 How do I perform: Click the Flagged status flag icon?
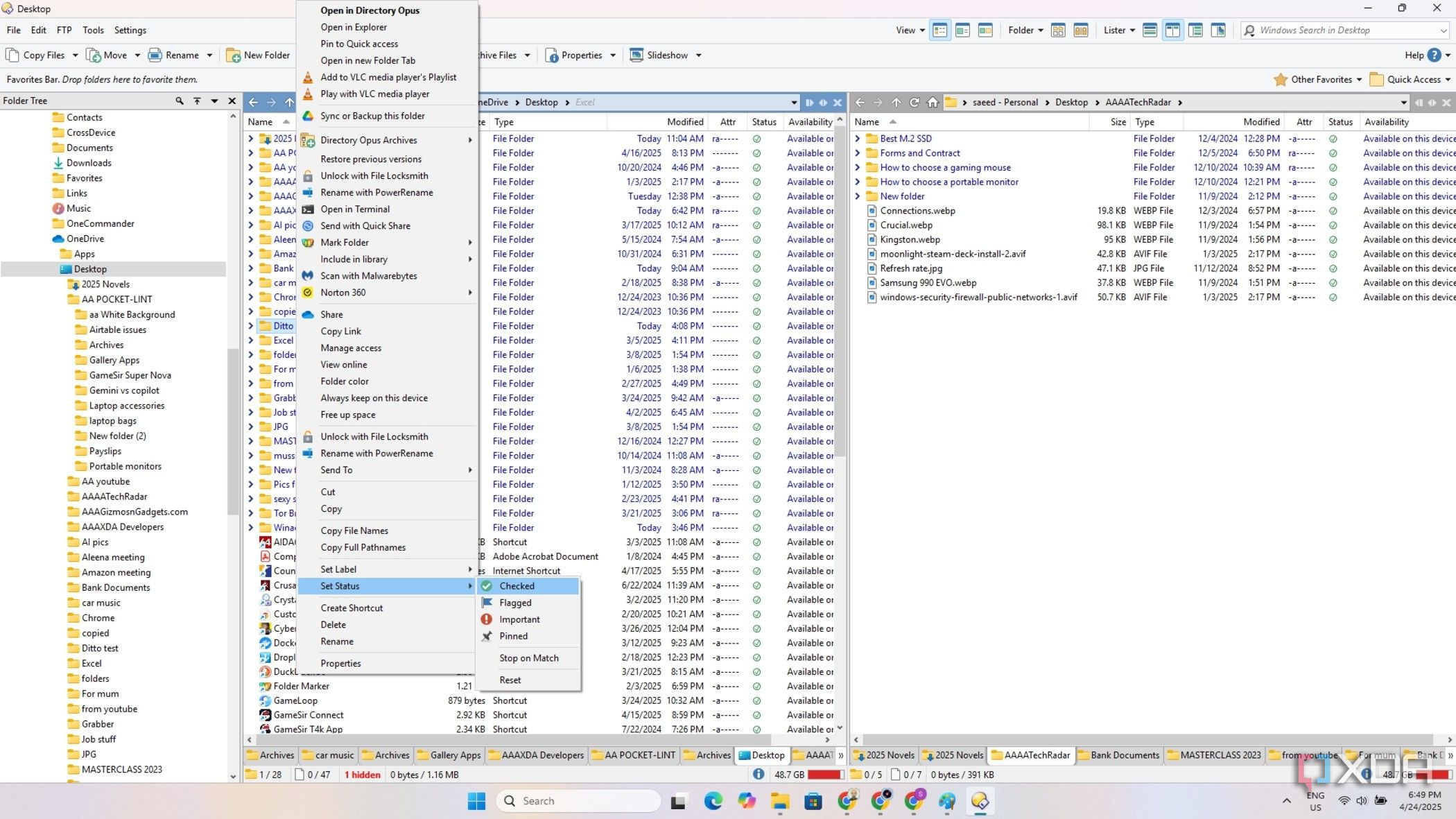[487, 603]
